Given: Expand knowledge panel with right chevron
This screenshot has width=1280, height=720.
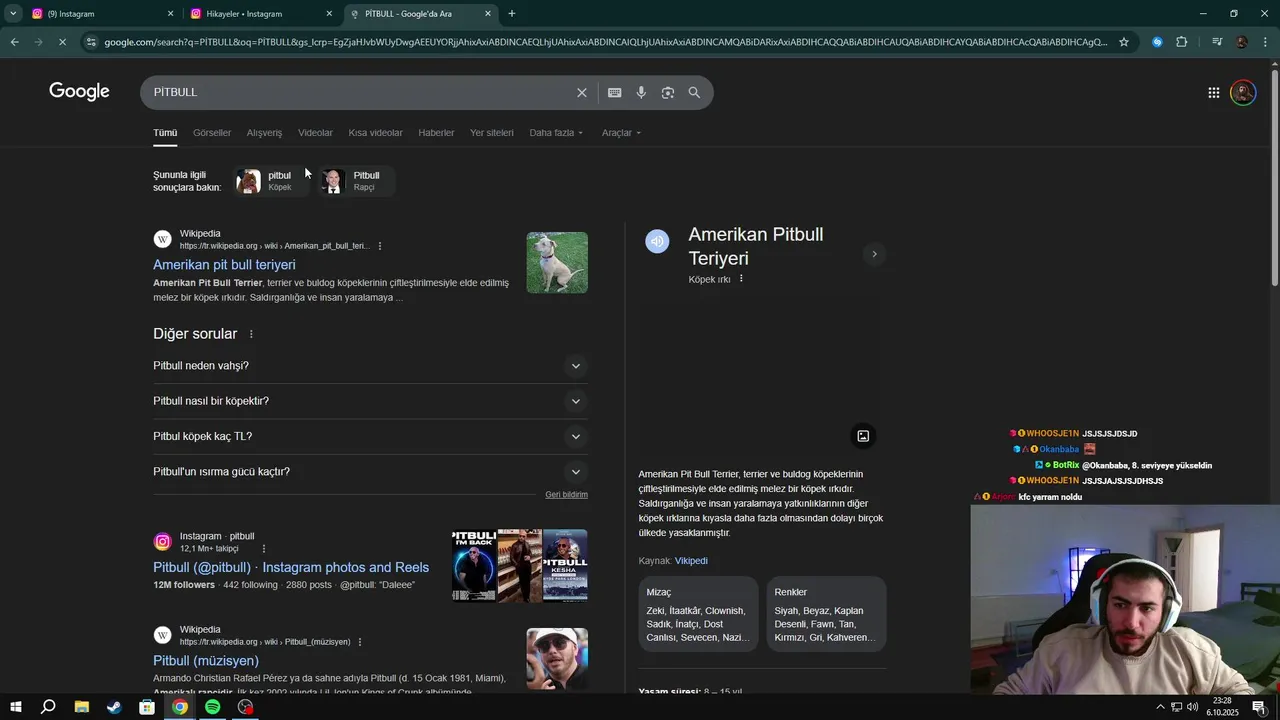Looking at the screenshot, I should tap(874, 254).
